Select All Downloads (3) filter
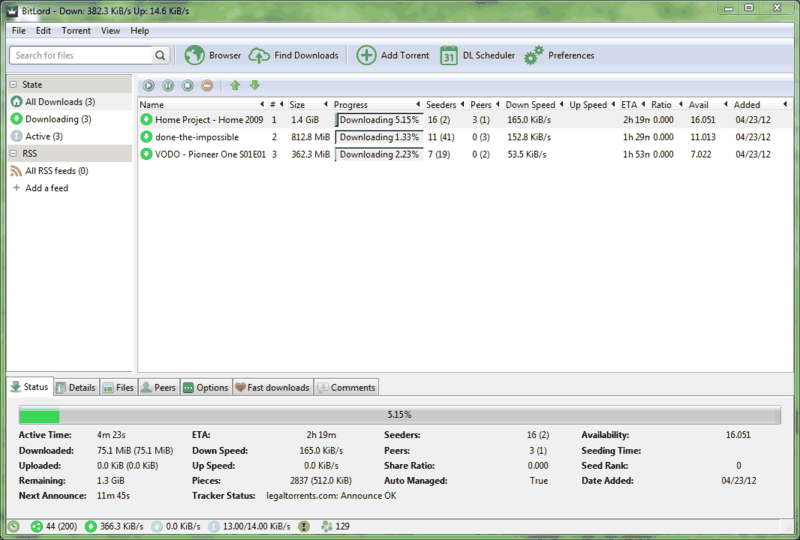This screenshot has width=800, height=540. tap(70, 102)
